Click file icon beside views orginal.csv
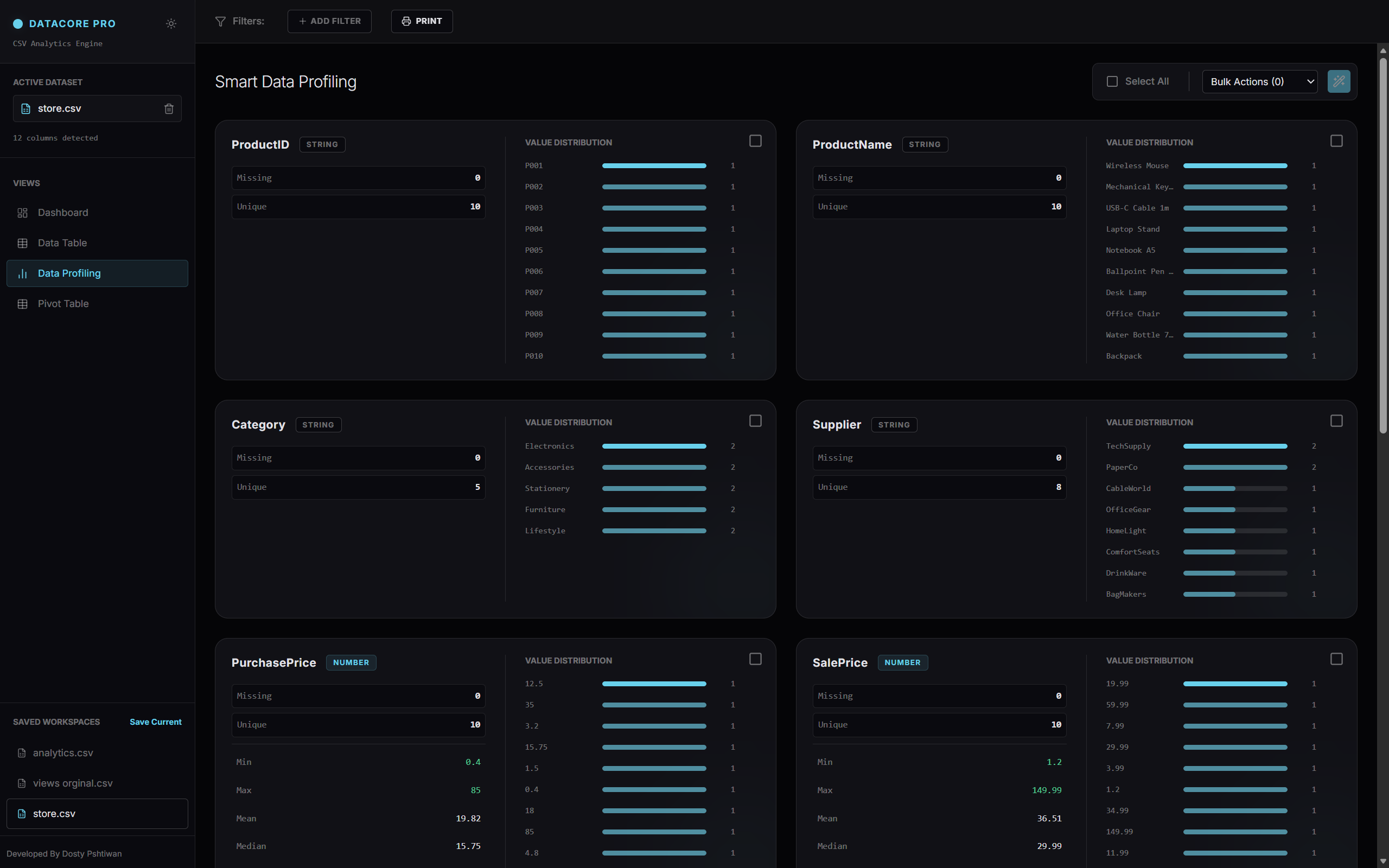Screen dimensions: 1389x868 pyautogui.click(x=22, y=783)
